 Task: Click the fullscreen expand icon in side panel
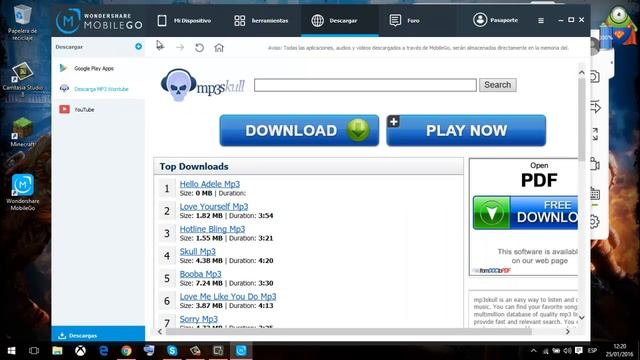[595, 134]
